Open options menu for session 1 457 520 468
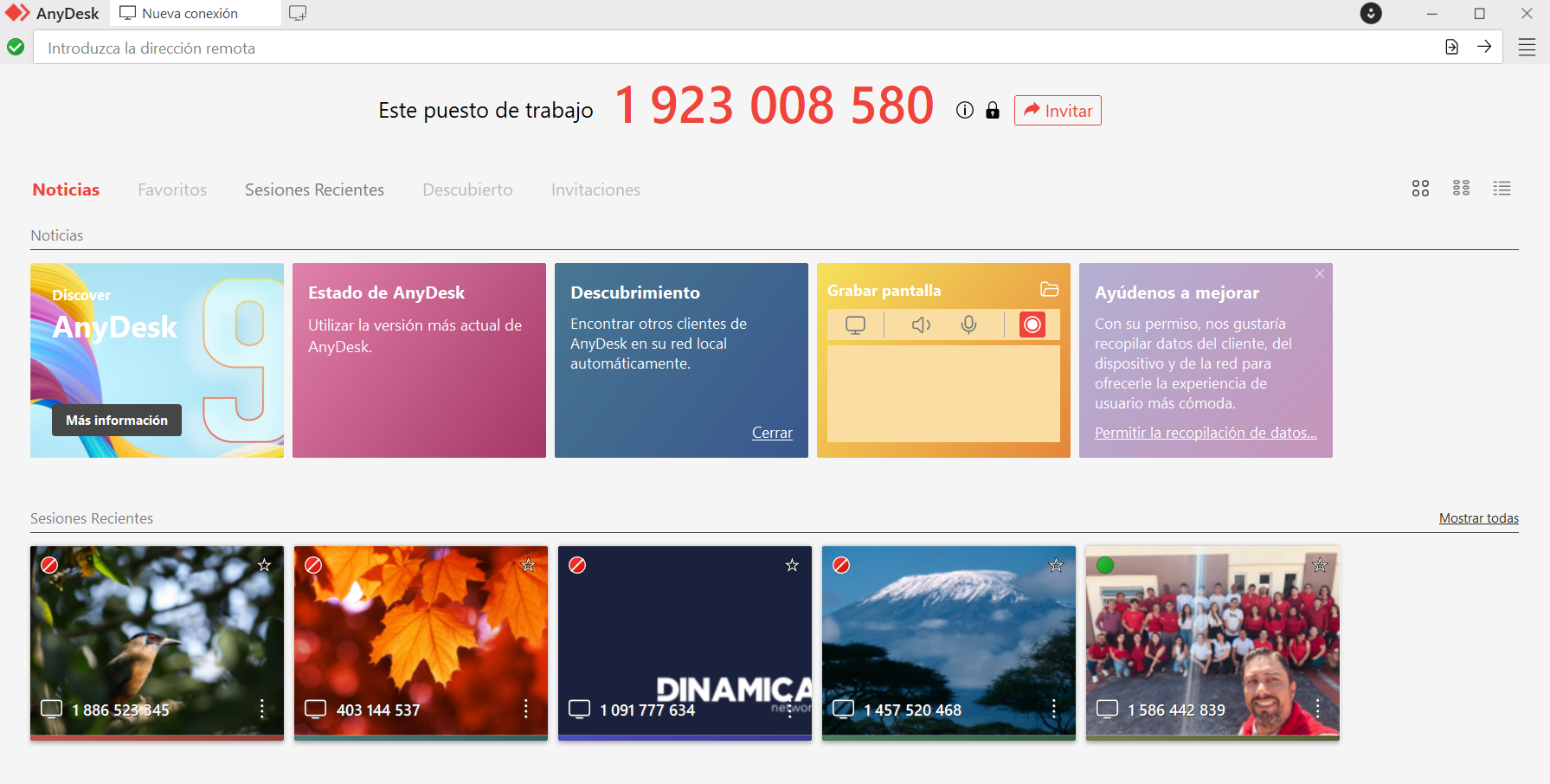 pyautogui.click(x=1053, y=709)
